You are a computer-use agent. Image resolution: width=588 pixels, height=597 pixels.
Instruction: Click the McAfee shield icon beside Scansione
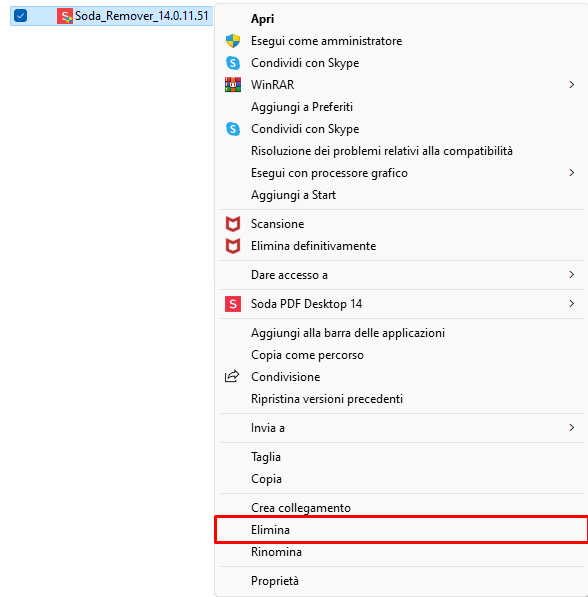click(x=233, y=224)
